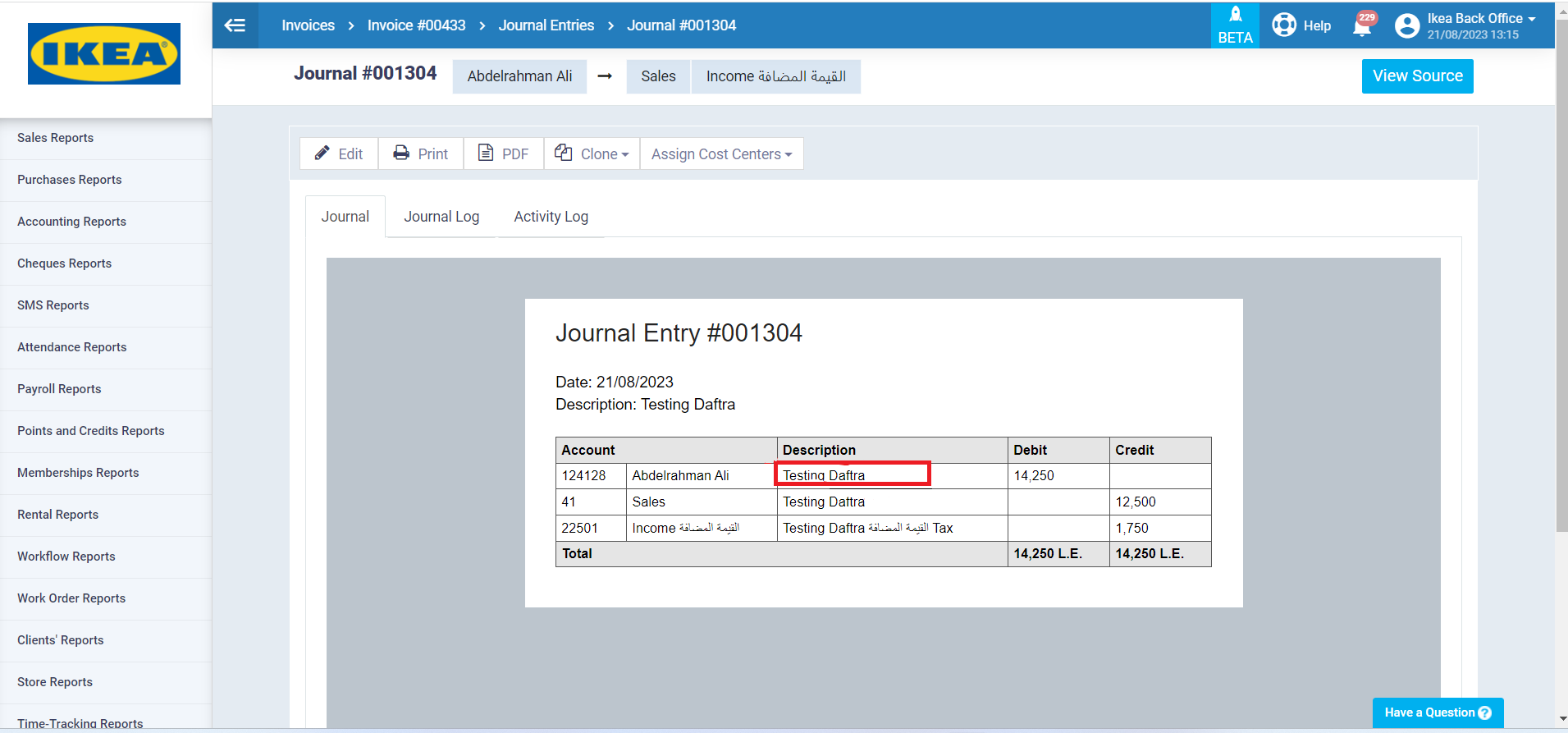Open Accounting Reports in sidebar
Viewport: 1568px width, 733px height.
[x=106, y=222]
